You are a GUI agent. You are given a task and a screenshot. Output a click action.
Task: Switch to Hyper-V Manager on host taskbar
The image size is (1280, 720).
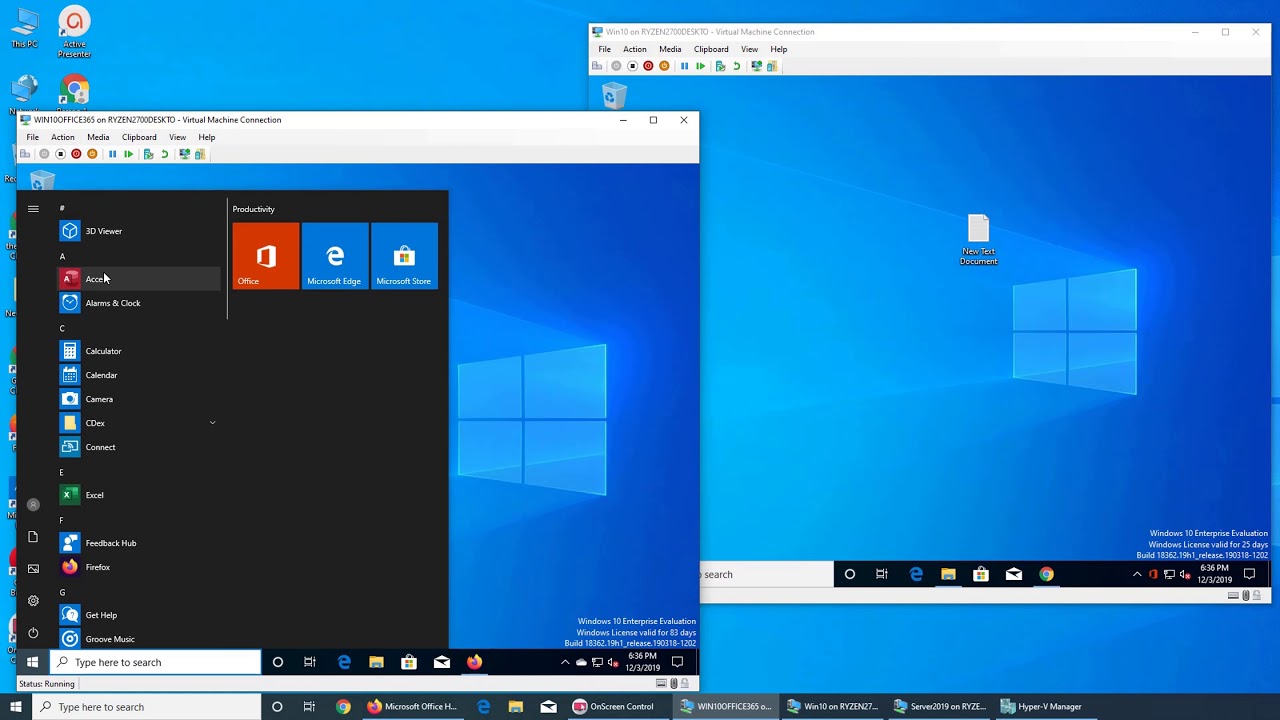[x=1040, y=707]
